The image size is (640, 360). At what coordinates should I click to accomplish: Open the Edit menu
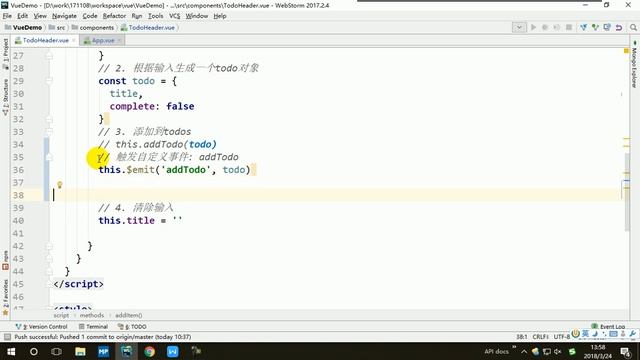[x=22, y=16]
